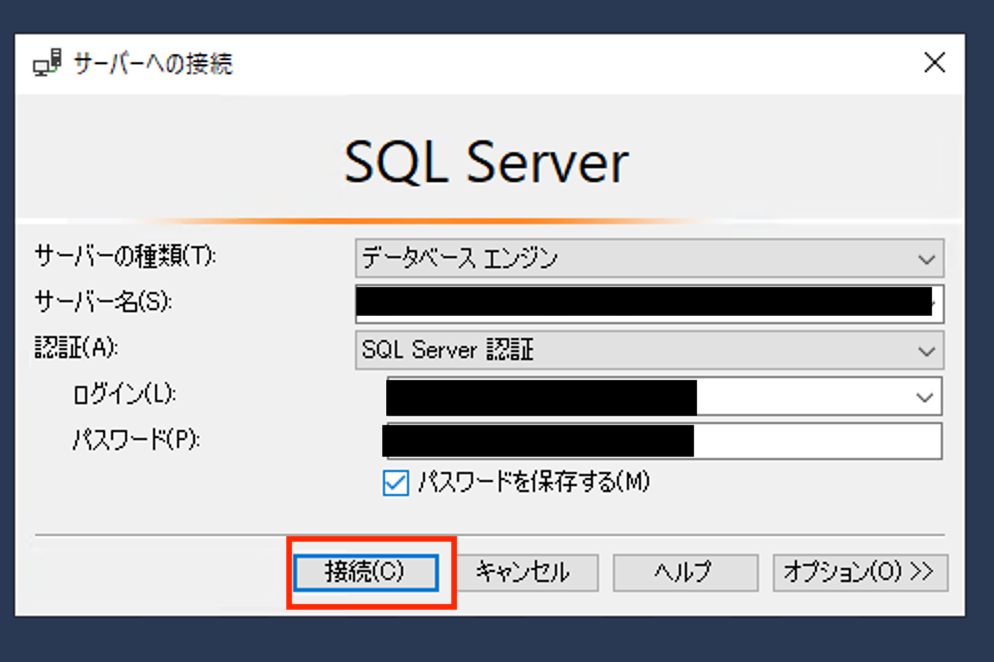The image size is (994, 662).
Task: Expand the ログイン login dropdown arrow
Action: pyautogui.click(x=924, y=396)
